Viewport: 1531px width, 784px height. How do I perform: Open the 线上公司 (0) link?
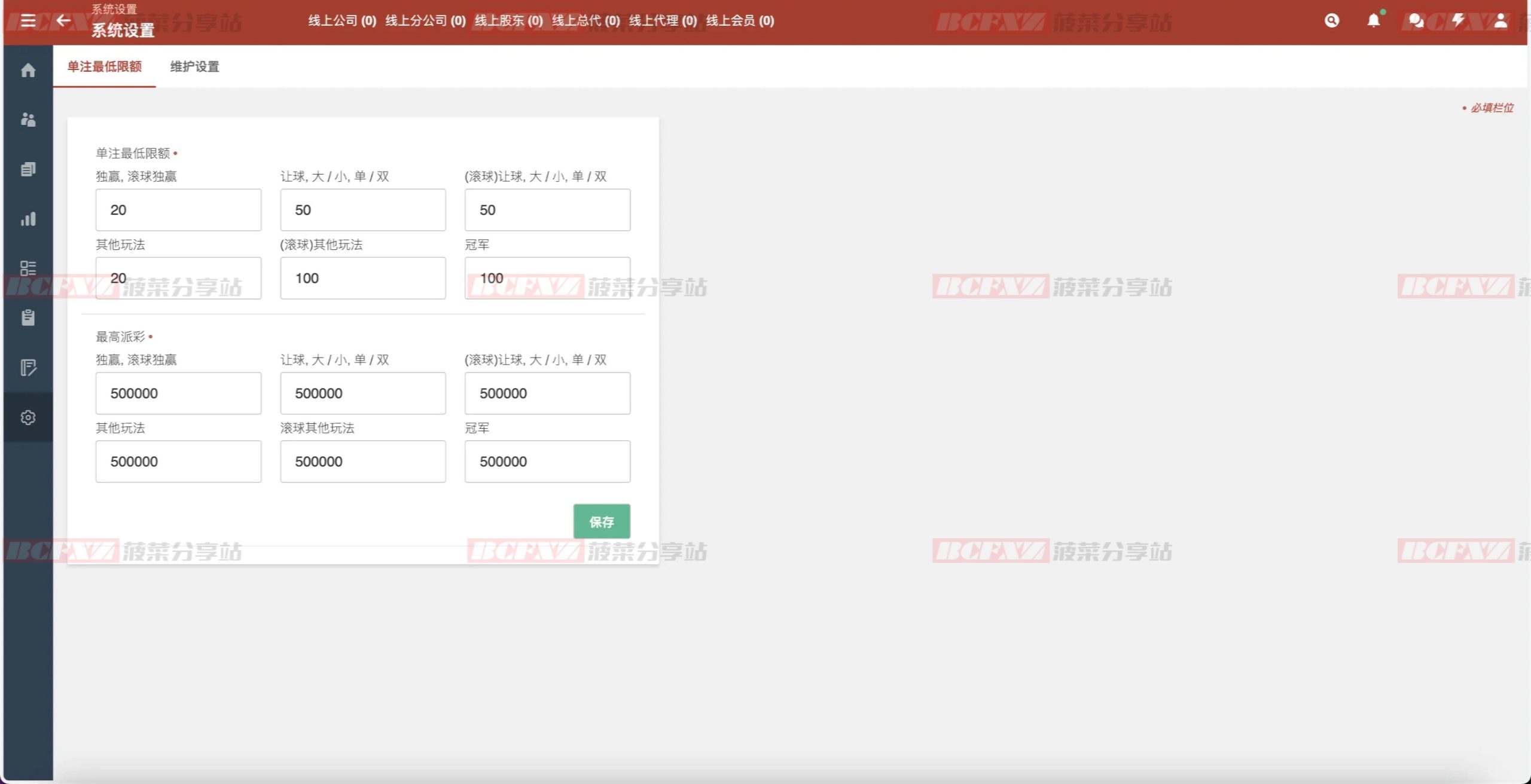pyautogui.click(x=342, y=21)
